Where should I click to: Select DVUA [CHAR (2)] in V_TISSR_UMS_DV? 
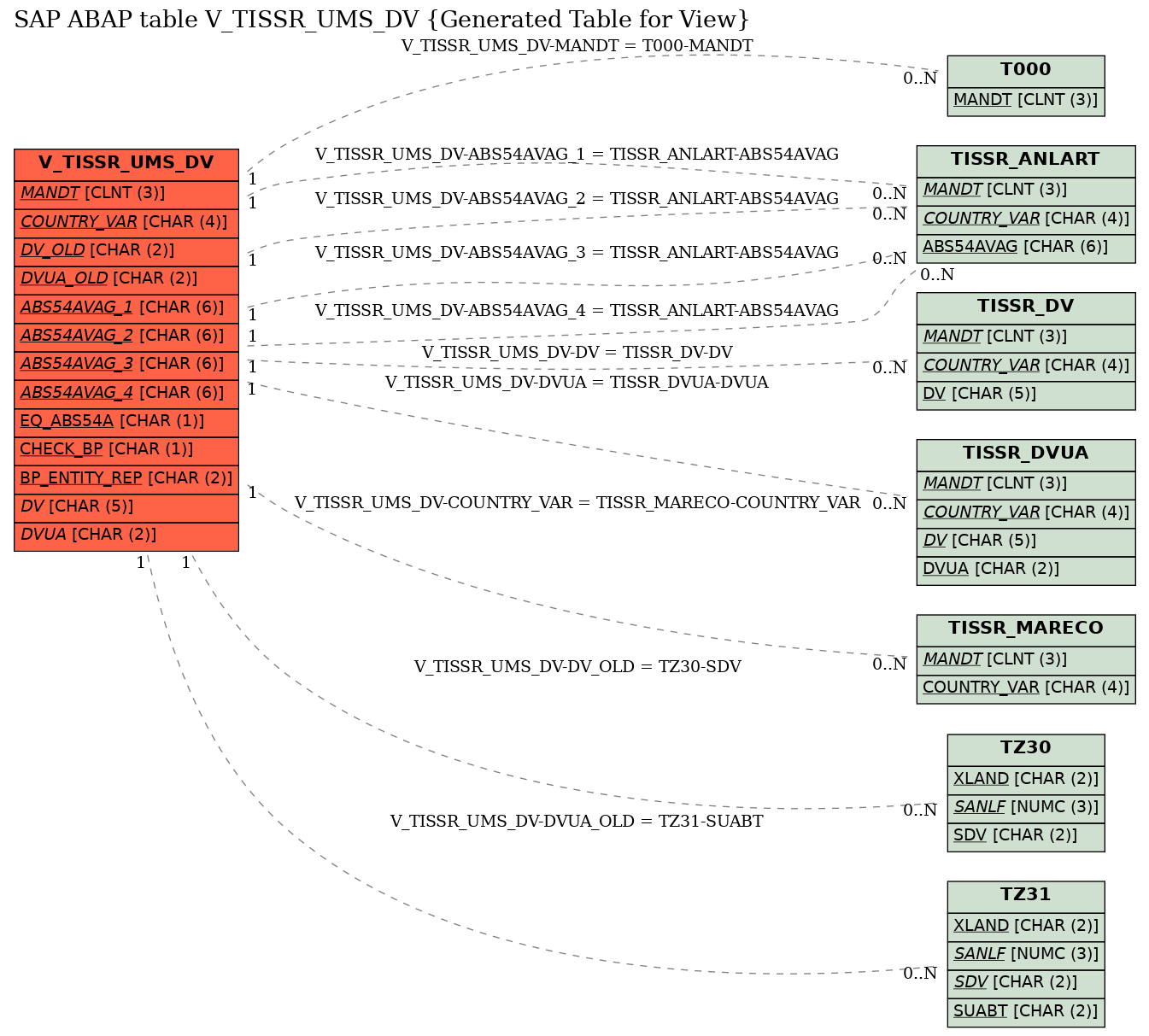click(126, 536)
